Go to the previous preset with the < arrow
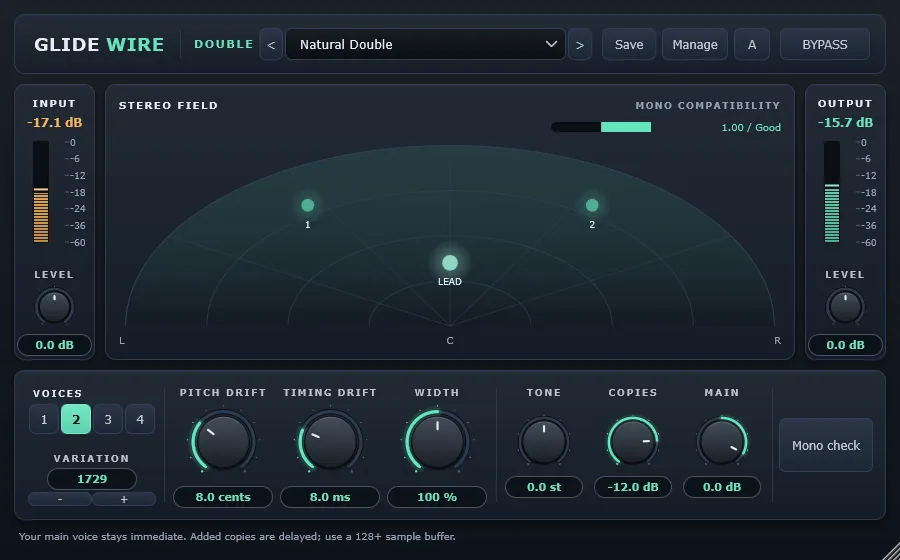900x560 pixels. click(271, 45)
